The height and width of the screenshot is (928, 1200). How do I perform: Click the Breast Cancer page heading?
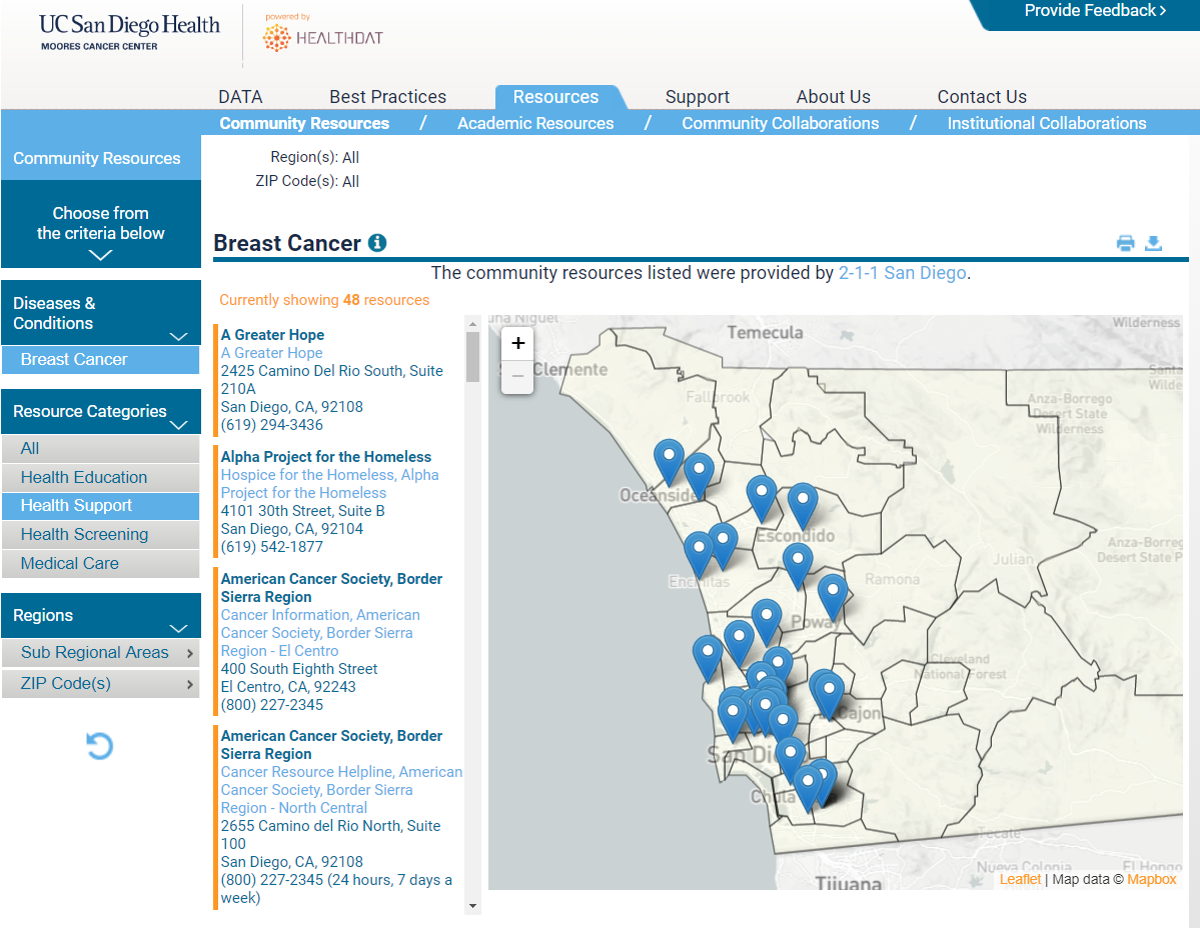pyautogui.click(x=287, y=243)
